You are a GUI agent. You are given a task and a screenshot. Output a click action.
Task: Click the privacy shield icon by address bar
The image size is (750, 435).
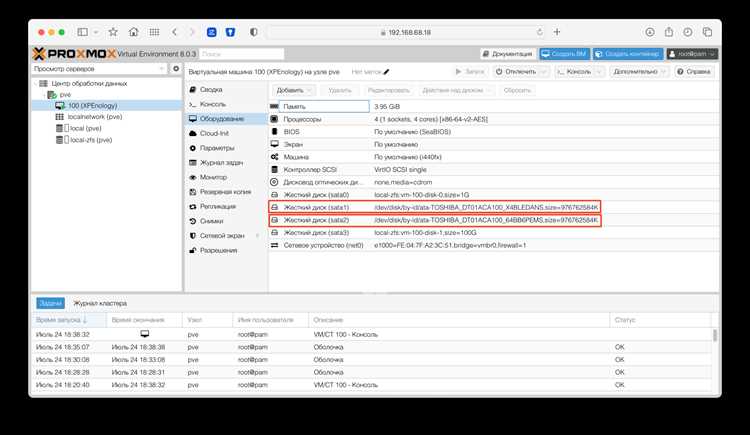click(254, 32)
